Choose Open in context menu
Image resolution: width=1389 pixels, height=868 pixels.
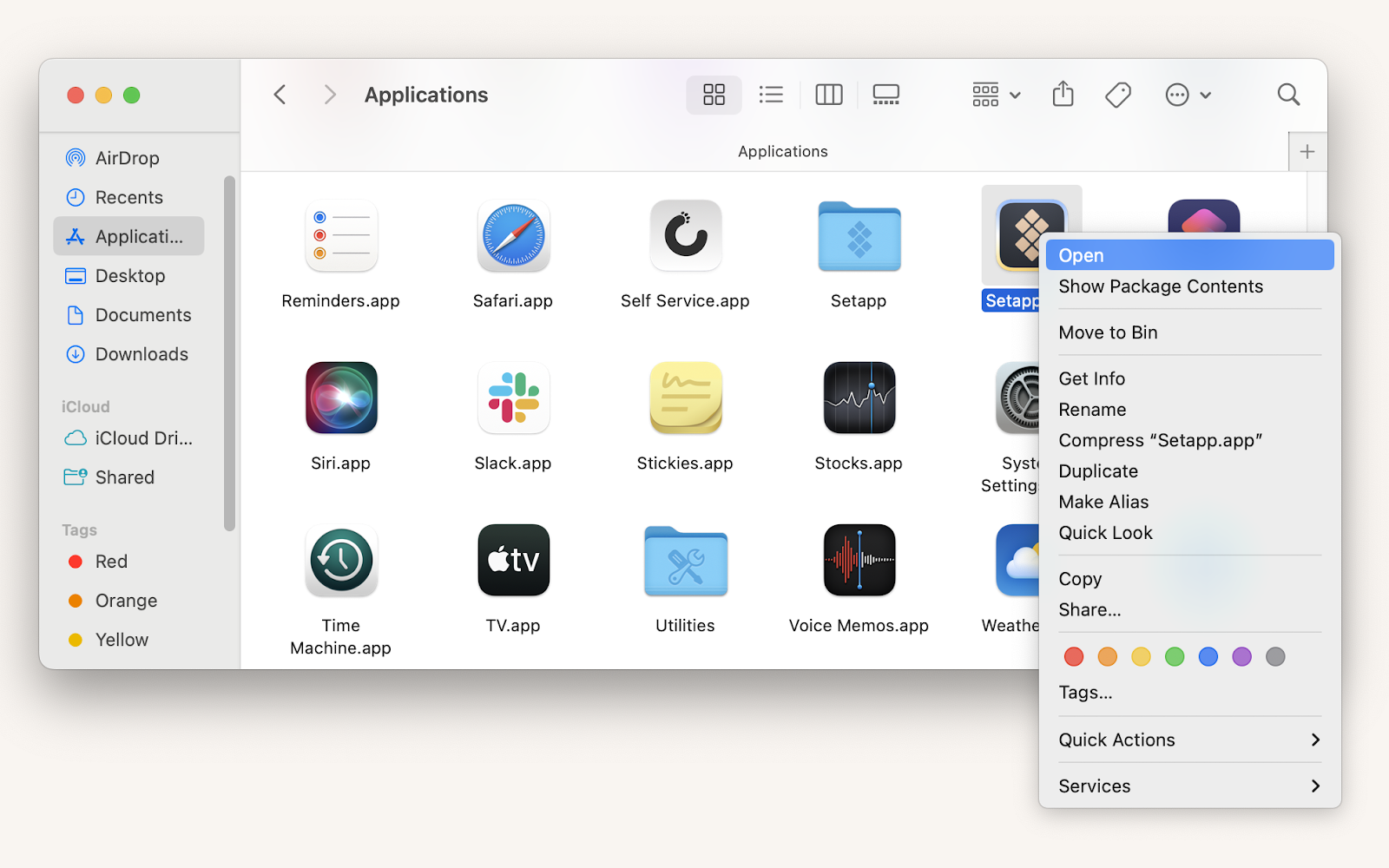click(1189, 255)
